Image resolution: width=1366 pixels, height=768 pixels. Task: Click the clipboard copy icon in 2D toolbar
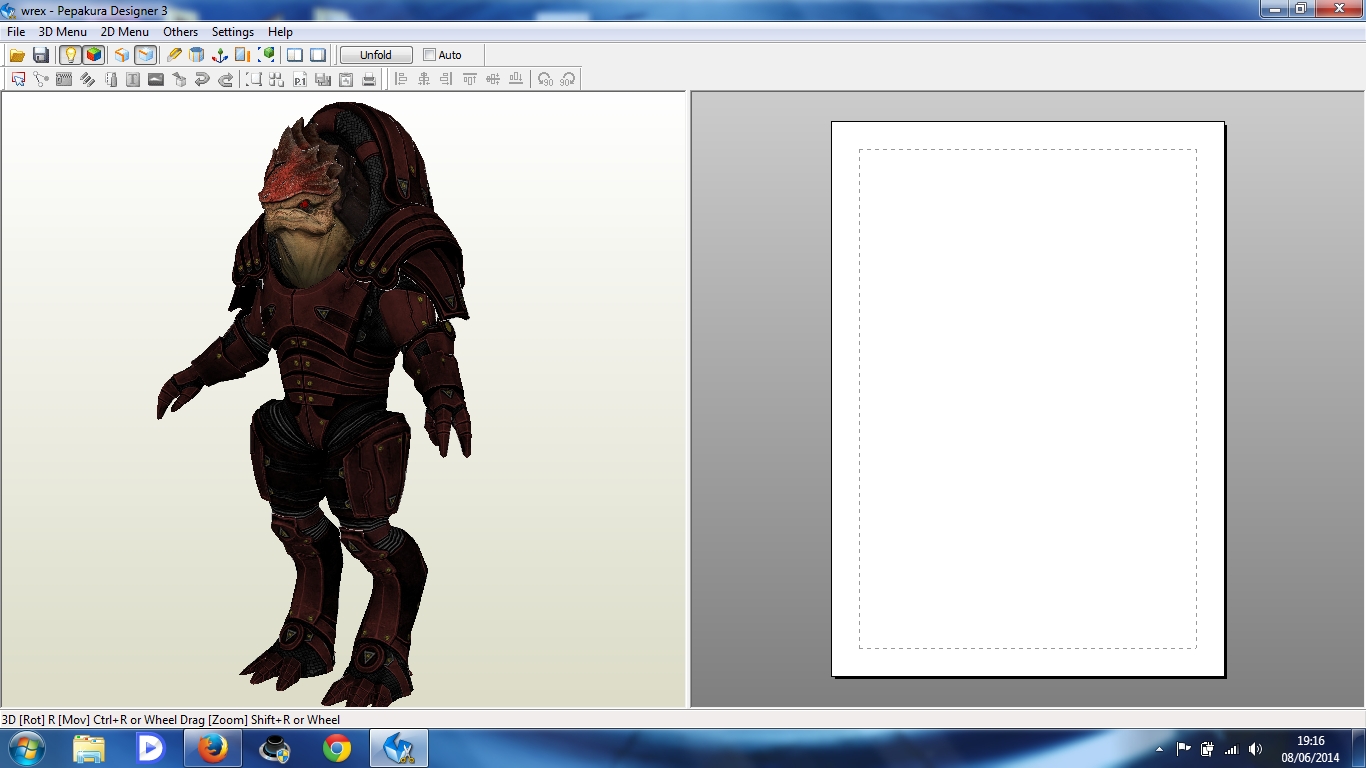tap(346, 79)
